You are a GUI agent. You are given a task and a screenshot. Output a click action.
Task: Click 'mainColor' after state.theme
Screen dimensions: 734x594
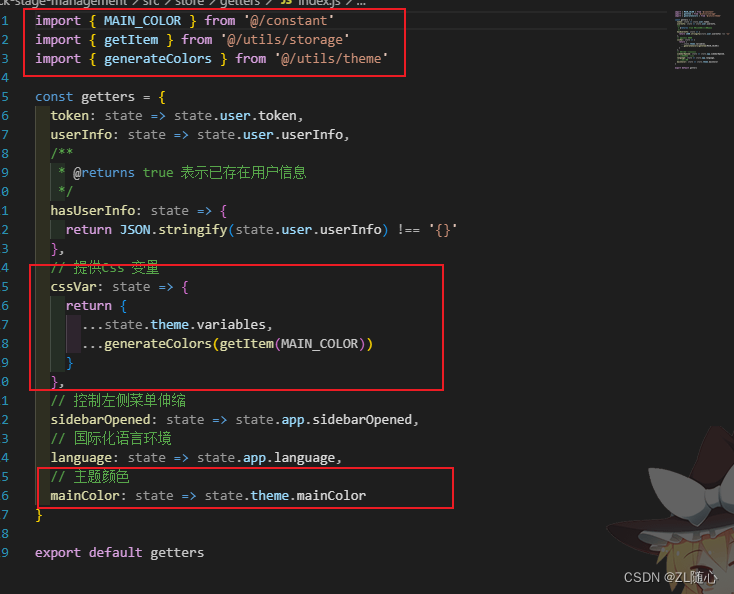(x=331, y=496)
